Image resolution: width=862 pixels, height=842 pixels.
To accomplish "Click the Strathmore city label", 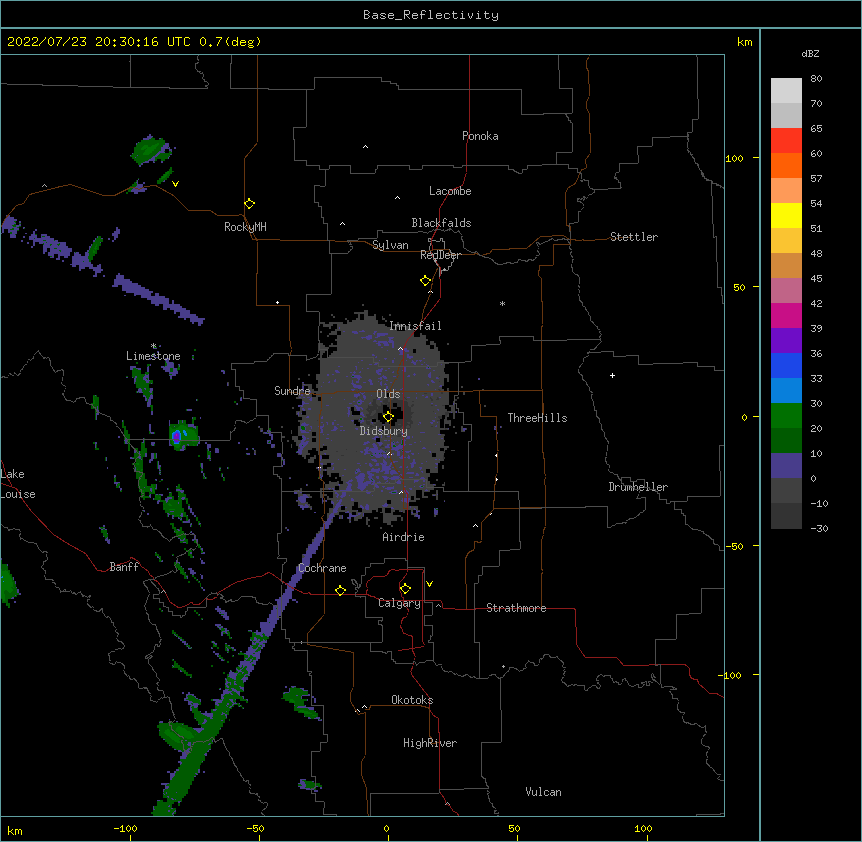I will coord(516,608).
